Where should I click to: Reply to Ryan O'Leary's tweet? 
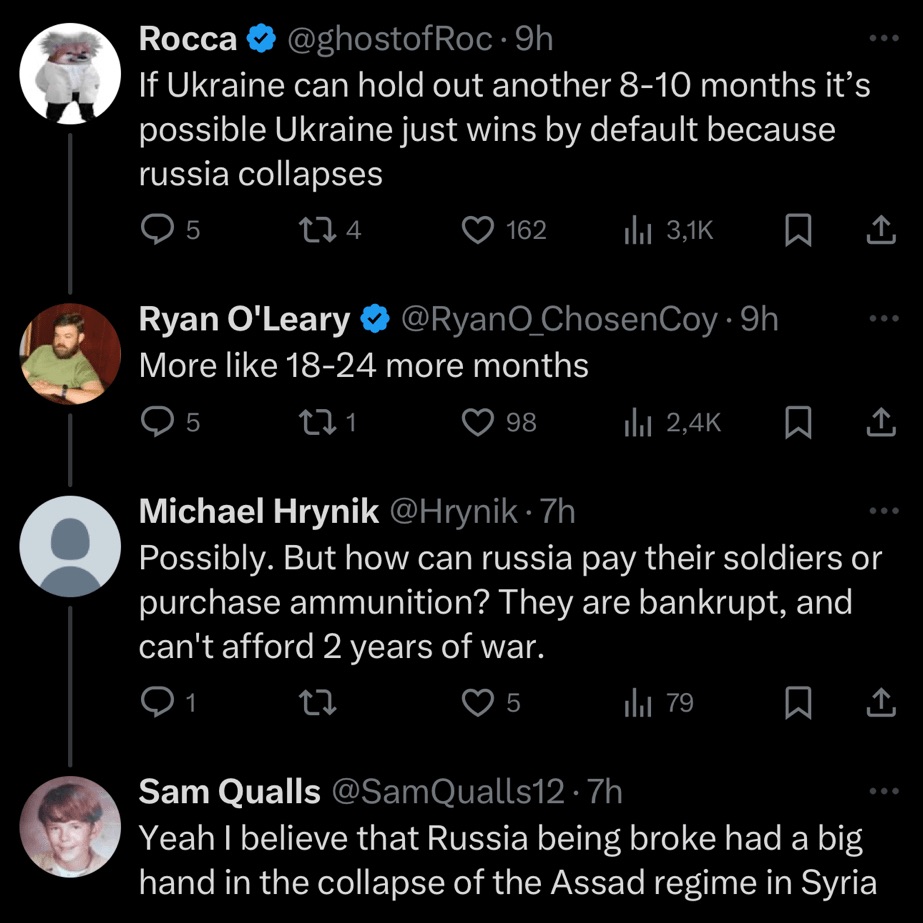click(x=156, y=423)
